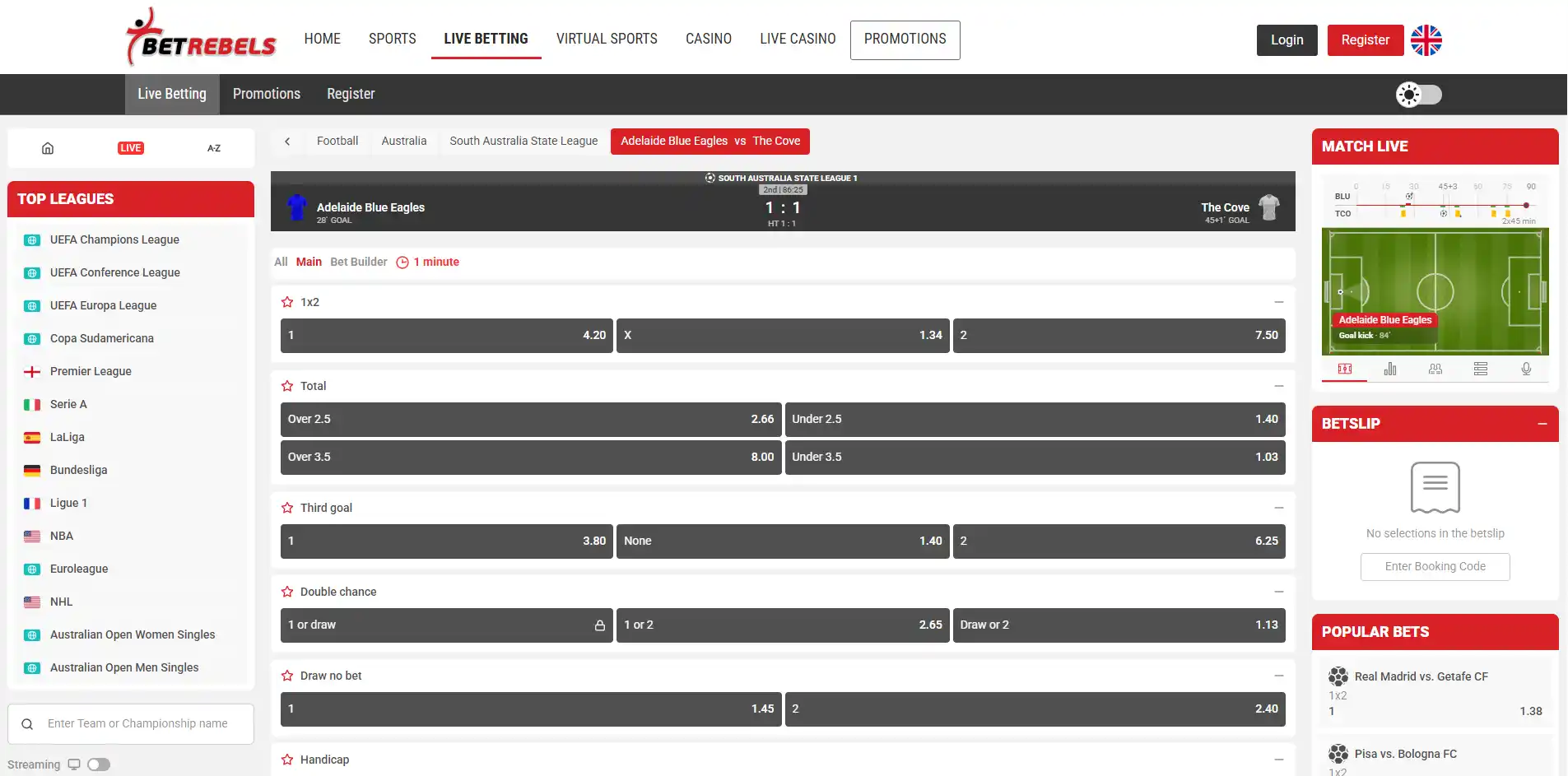Switch to the All markets tab
This screenshot has width=1568, height=776.
(x=281, y=262)
